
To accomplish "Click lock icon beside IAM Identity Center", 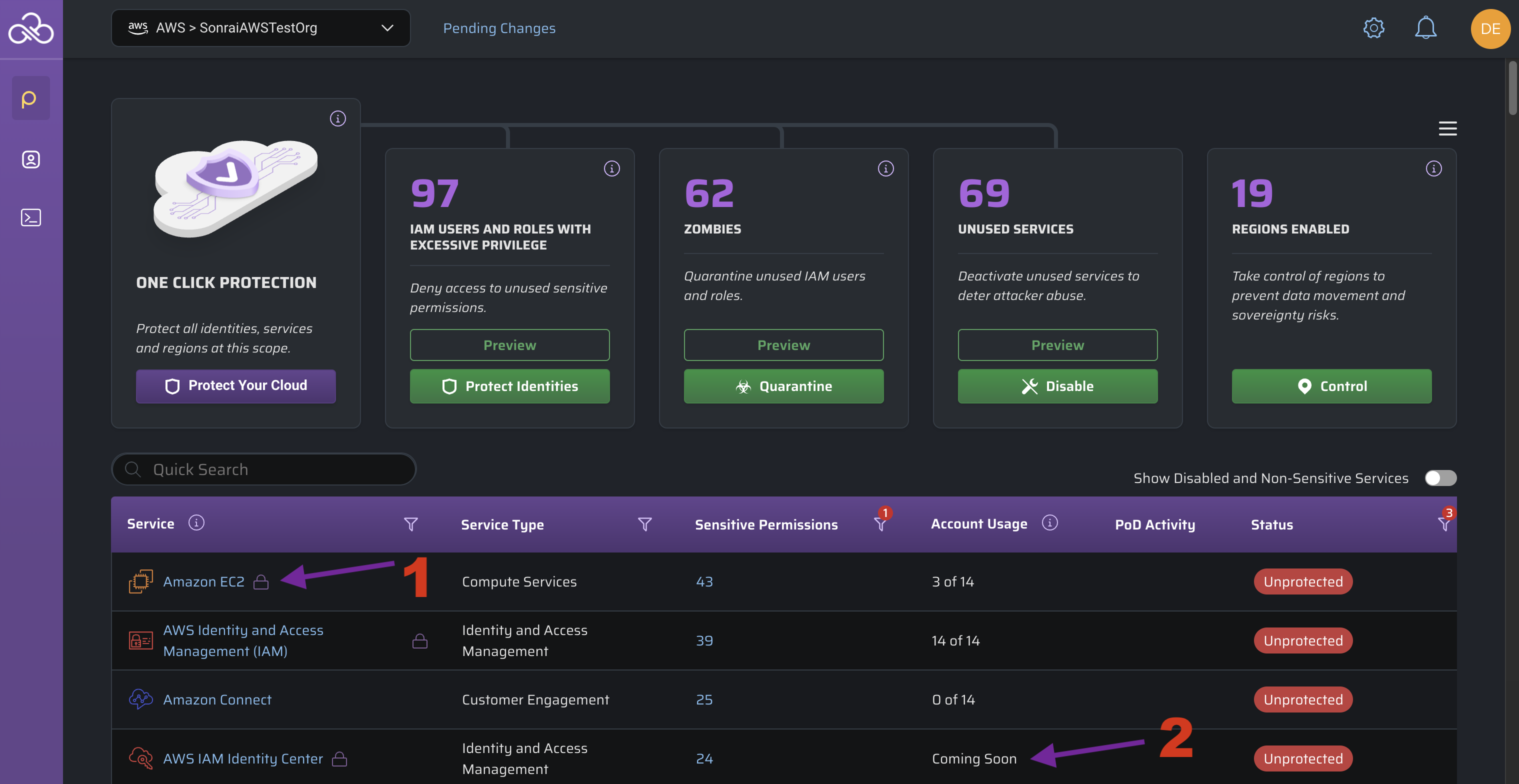I will coord(339,759).
